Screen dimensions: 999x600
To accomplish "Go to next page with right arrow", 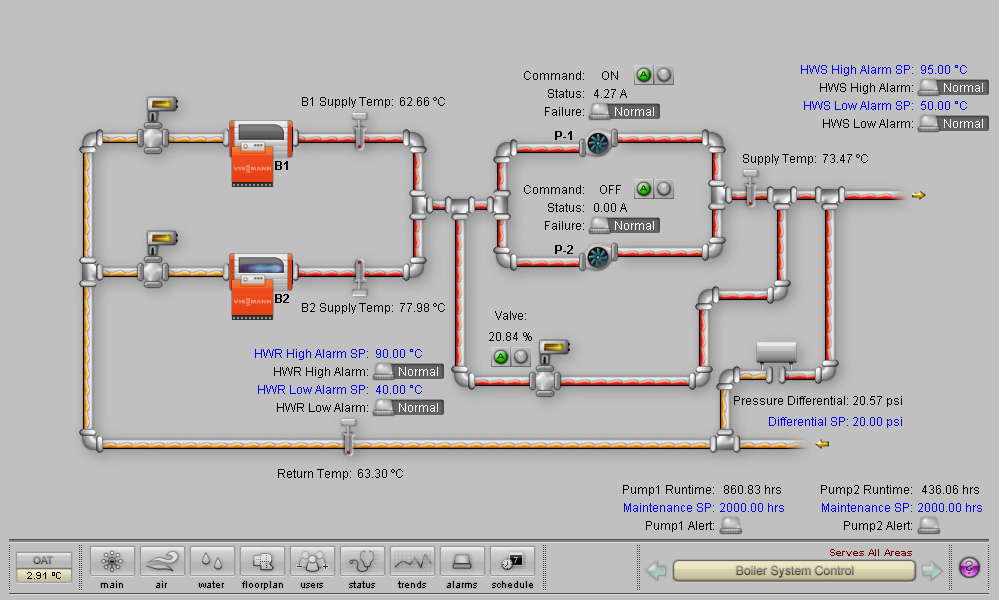I will tap(931, 571).
